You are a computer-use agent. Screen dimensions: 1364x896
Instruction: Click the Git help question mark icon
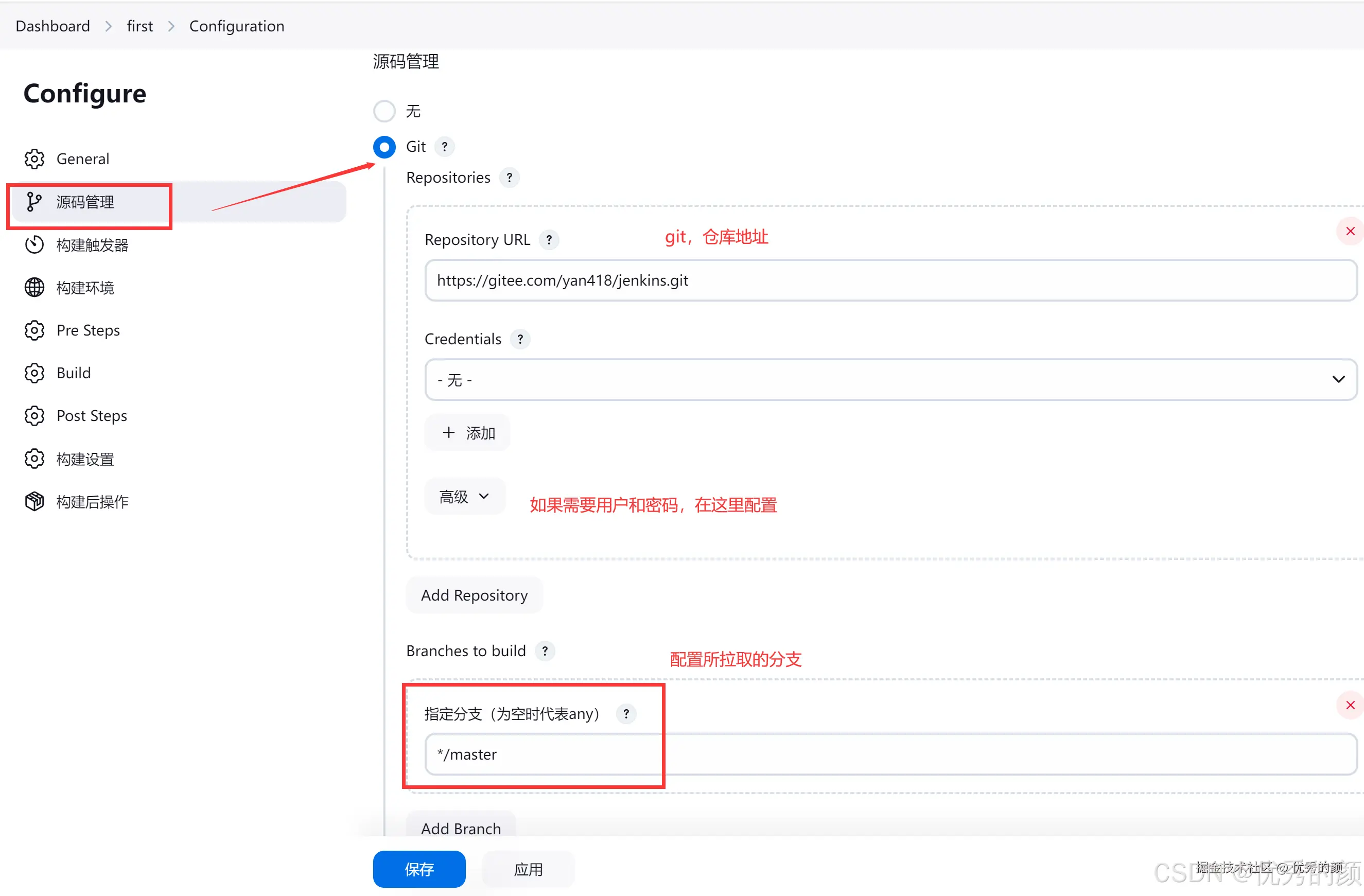tap(445, 147)
